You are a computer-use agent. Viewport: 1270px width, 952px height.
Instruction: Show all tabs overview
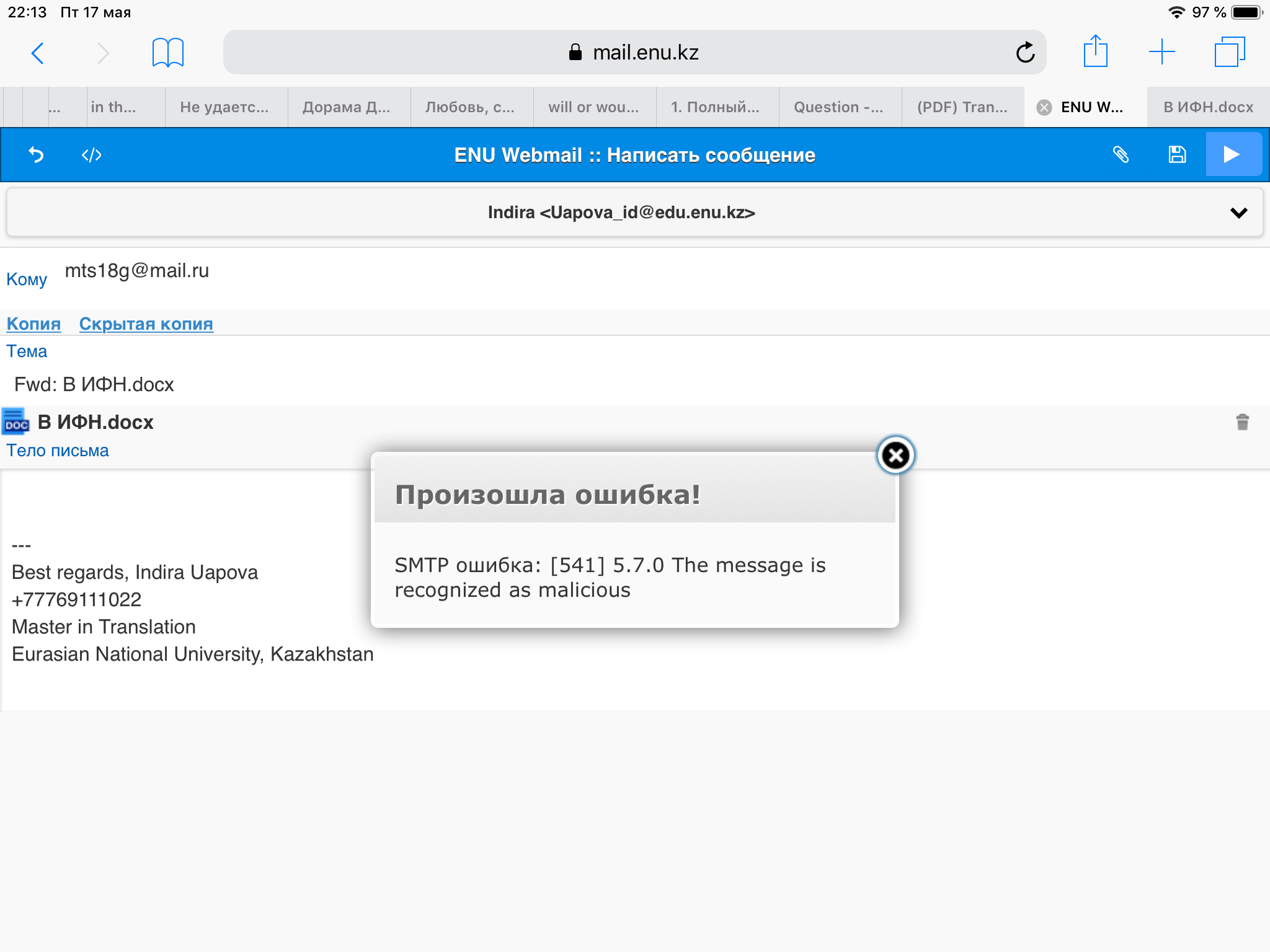[1229, 51]
